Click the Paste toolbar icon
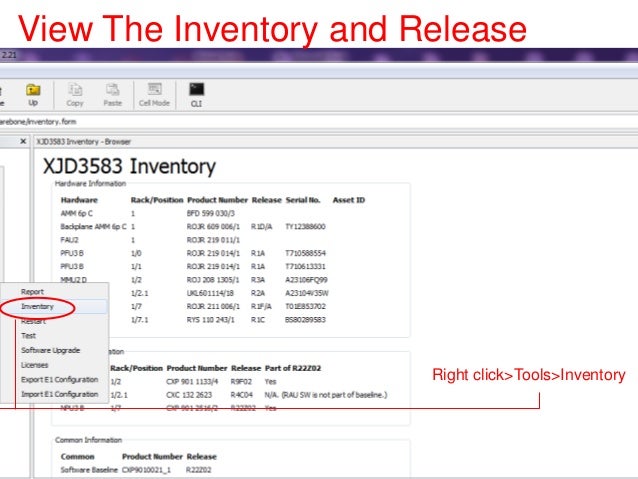Image resolution: width=638 pixels, height=479 pixels. pos(113,95)
